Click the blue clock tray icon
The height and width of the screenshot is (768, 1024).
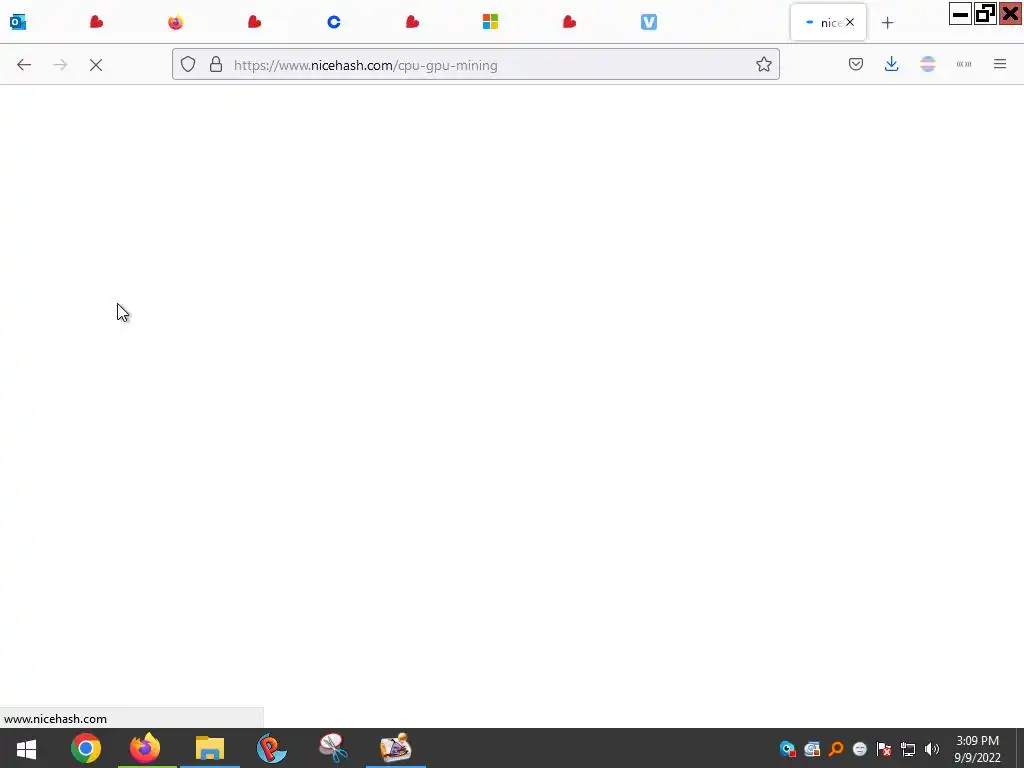pos(788,749)
